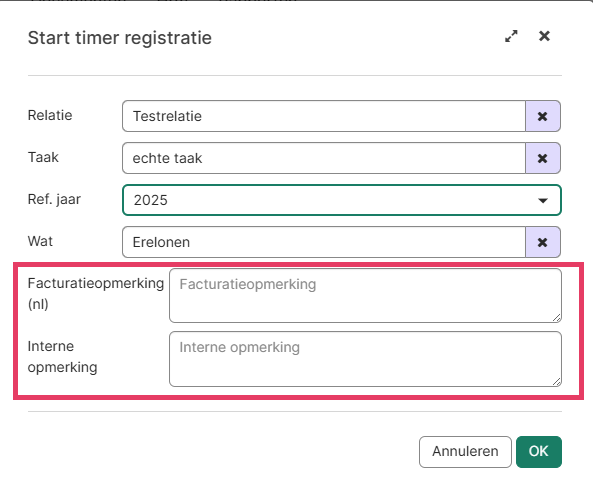This screenshot has width=593, height=484.
Task: Click into the Facturatieopmerking text area
Action: [x=365, y=295]
